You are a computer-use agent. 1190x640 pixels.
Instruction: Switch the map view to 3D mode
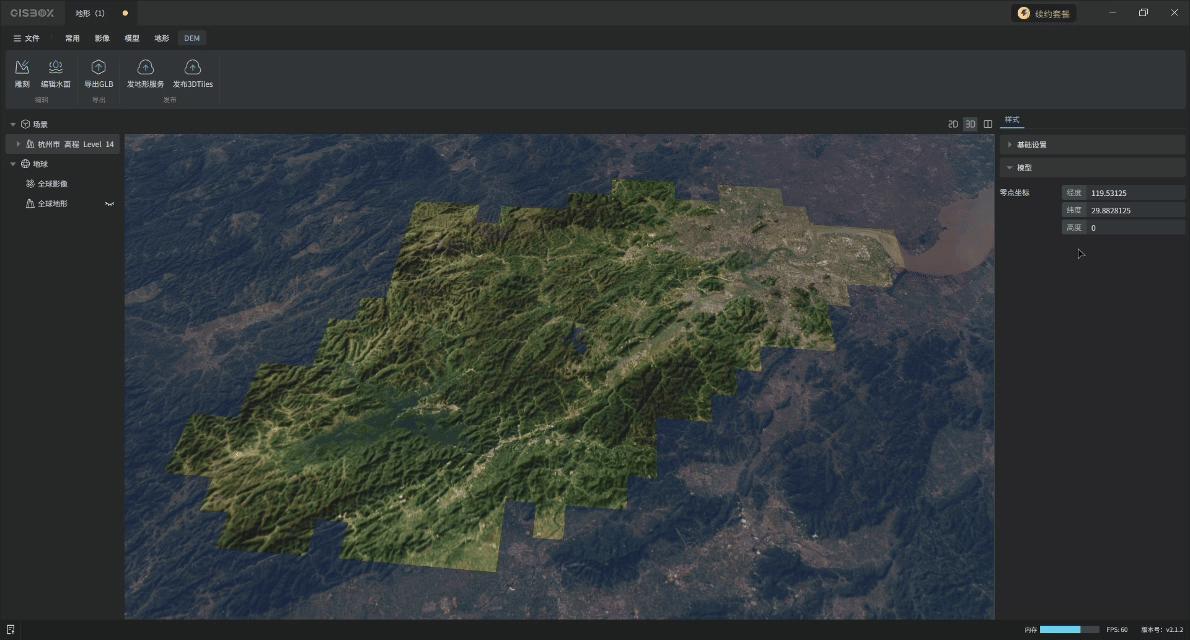point(970,124)
